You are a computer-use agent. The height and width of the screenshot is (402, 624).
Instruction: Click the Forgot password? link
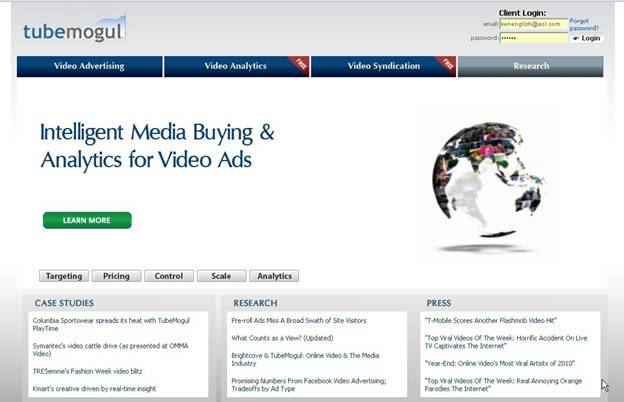(x=584, y=24)
